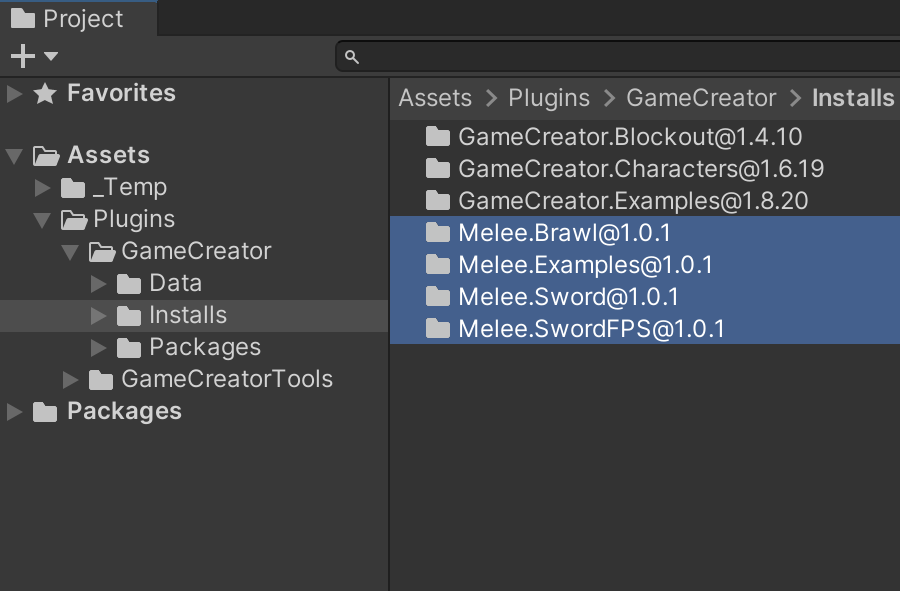Click folder icon of GameCreator.Characters@1.6.19
900x591 pixels.
coord(438,169)
